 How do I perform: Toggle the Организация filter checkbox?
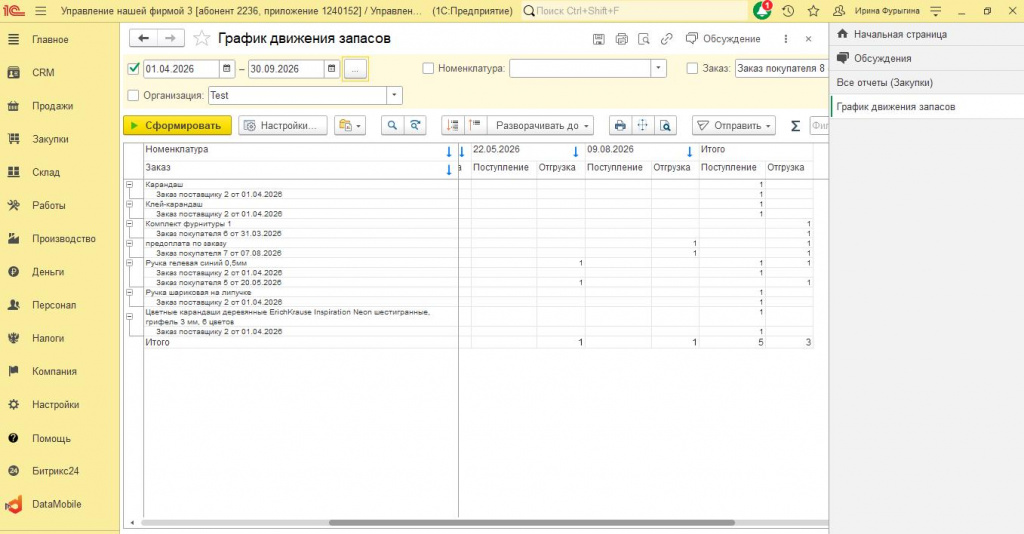[x=133, y=95]
